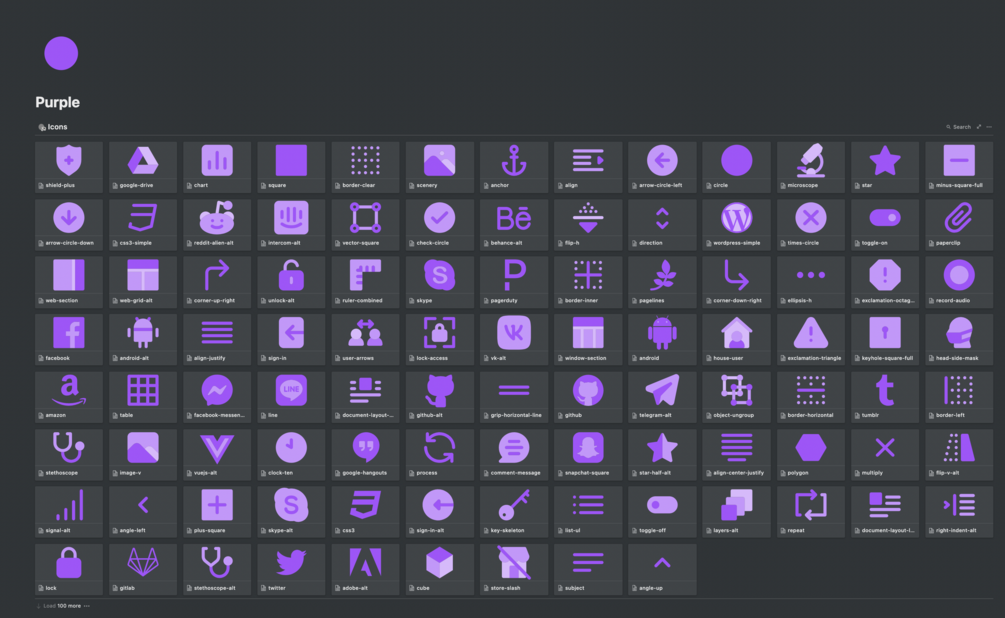Screen dimensions: 1005x618
Task: Select the angle-up icon card
Action: coord(662,569)
